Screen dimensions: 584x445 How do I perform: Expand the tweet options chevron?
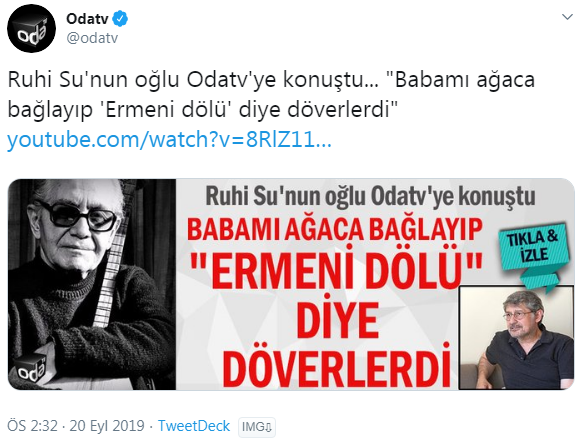pyautogui.click(x=567, y=17)
